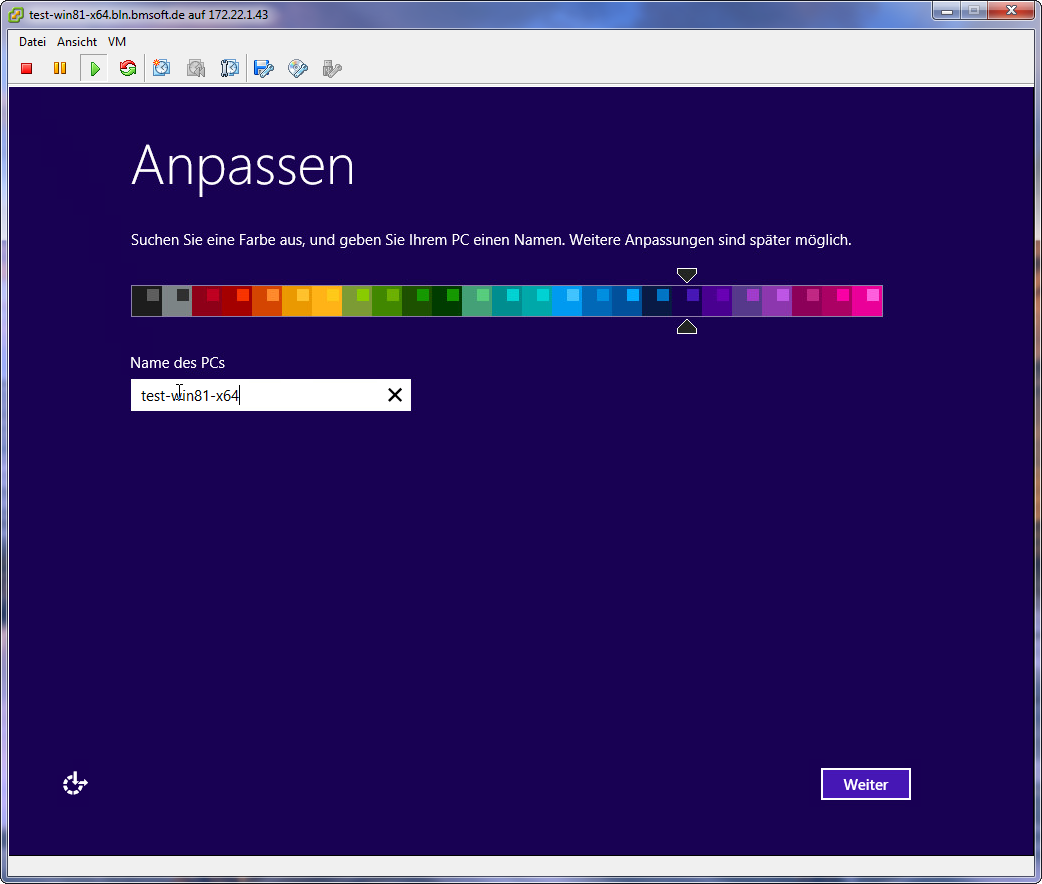Connect floppy device via floppy-wrench icon
This screenshot has height=884, width=1042.
click(x=264, y=68)
